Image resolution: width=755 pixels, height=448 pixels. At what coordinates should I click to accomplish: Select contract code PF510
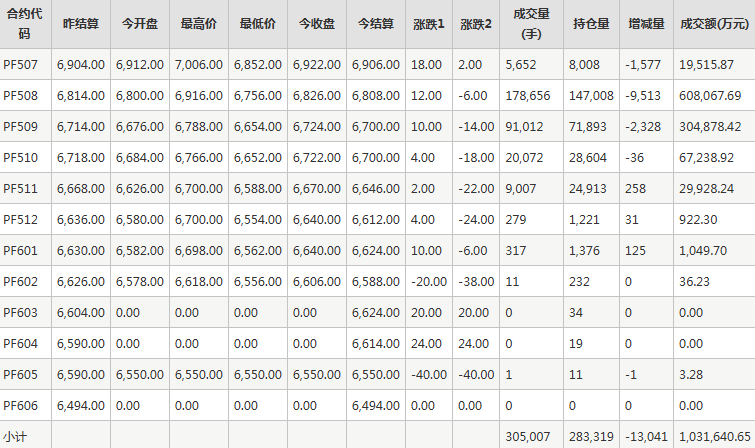point(20,158)
